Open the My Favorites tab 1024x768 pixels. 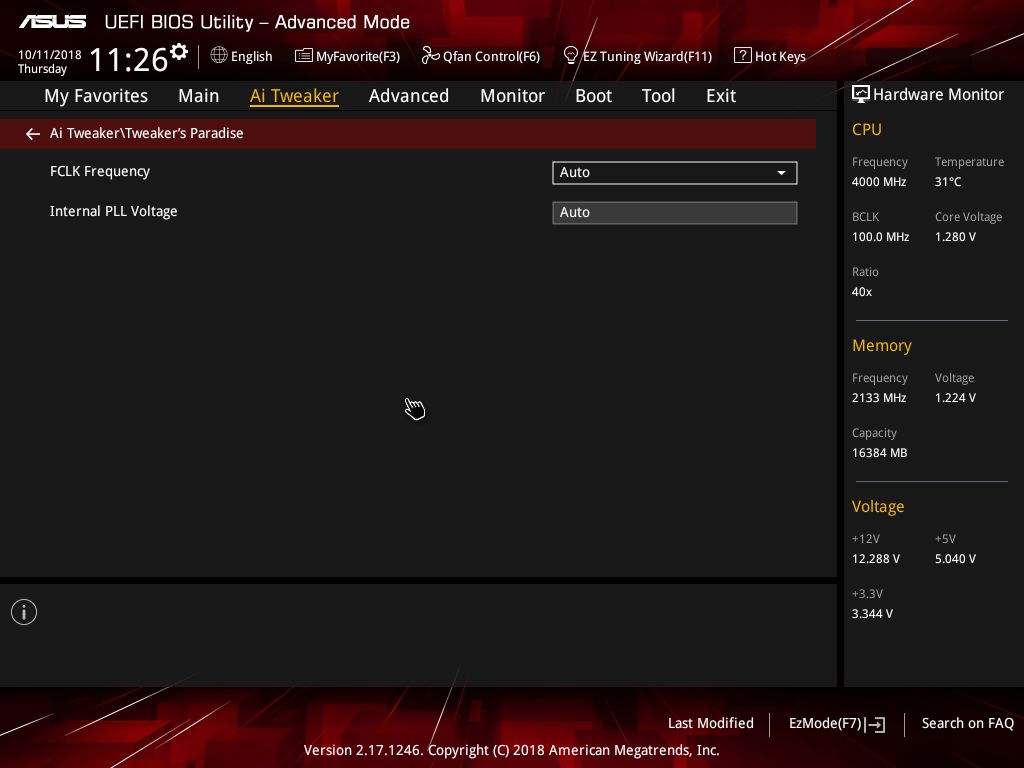(96, 96)
